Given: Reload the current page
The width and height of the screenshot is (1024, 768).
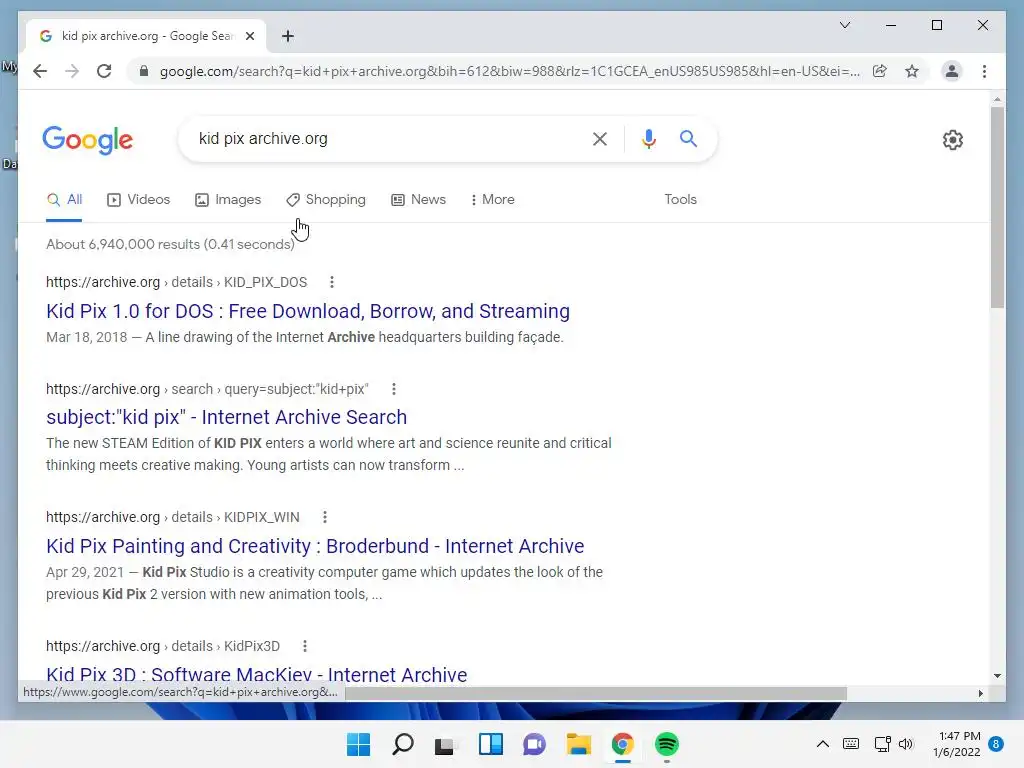Looking at the screenshot, I should coord(104,71).
